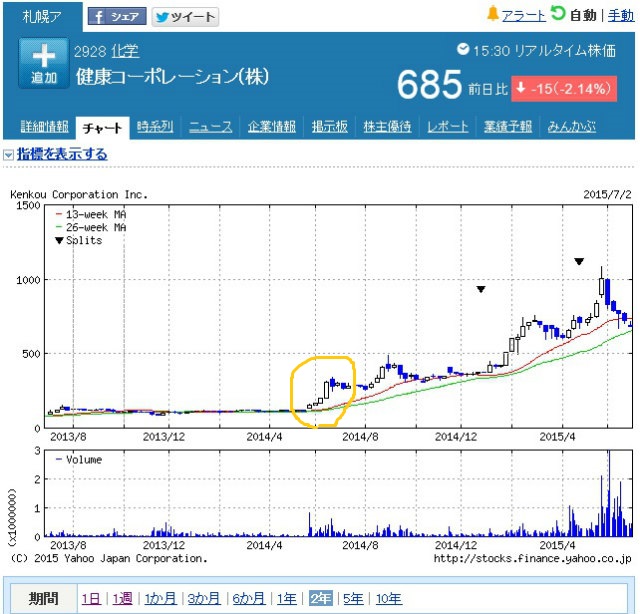Click the 健康コーポレーション(株) company name
This screenshot has height=614, width=640.
coord(172,77)
